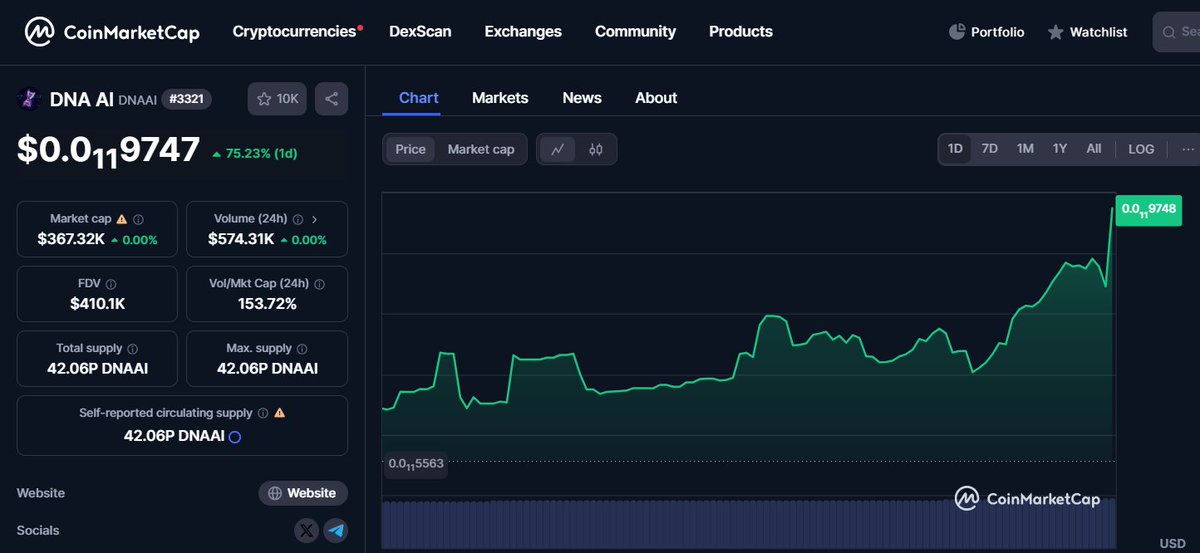Click FDV info icon

(111, 284)
